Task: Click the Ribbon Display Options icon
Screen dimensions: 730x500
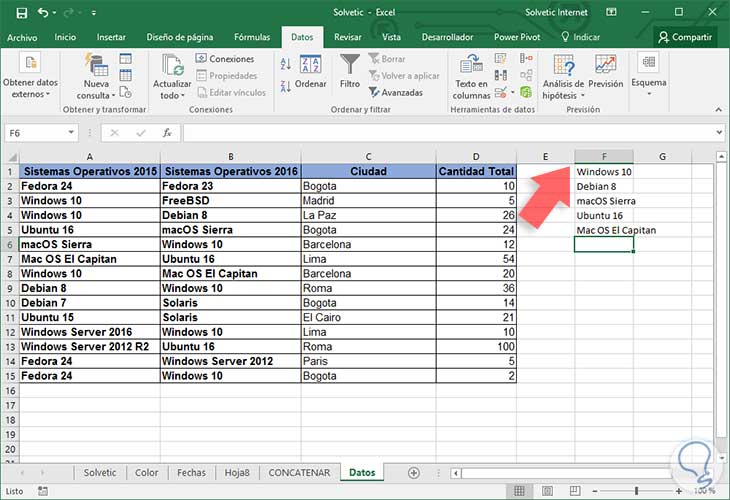Action: point(611,13)
